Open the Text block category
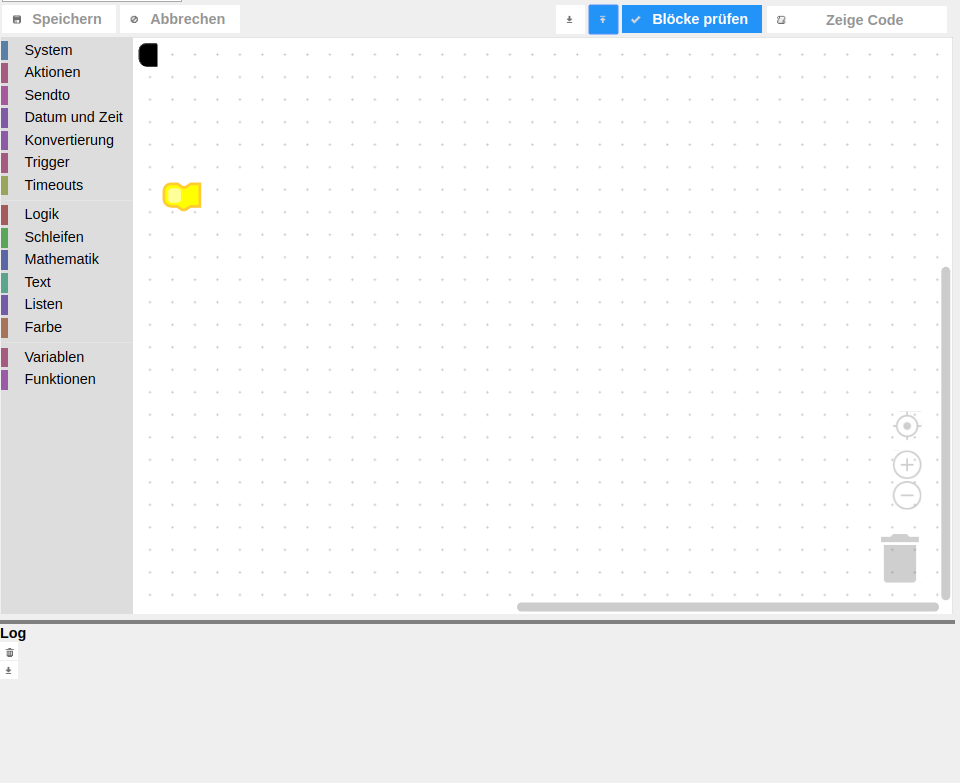This screenshot has width=960, height=783. coord(67,282)
